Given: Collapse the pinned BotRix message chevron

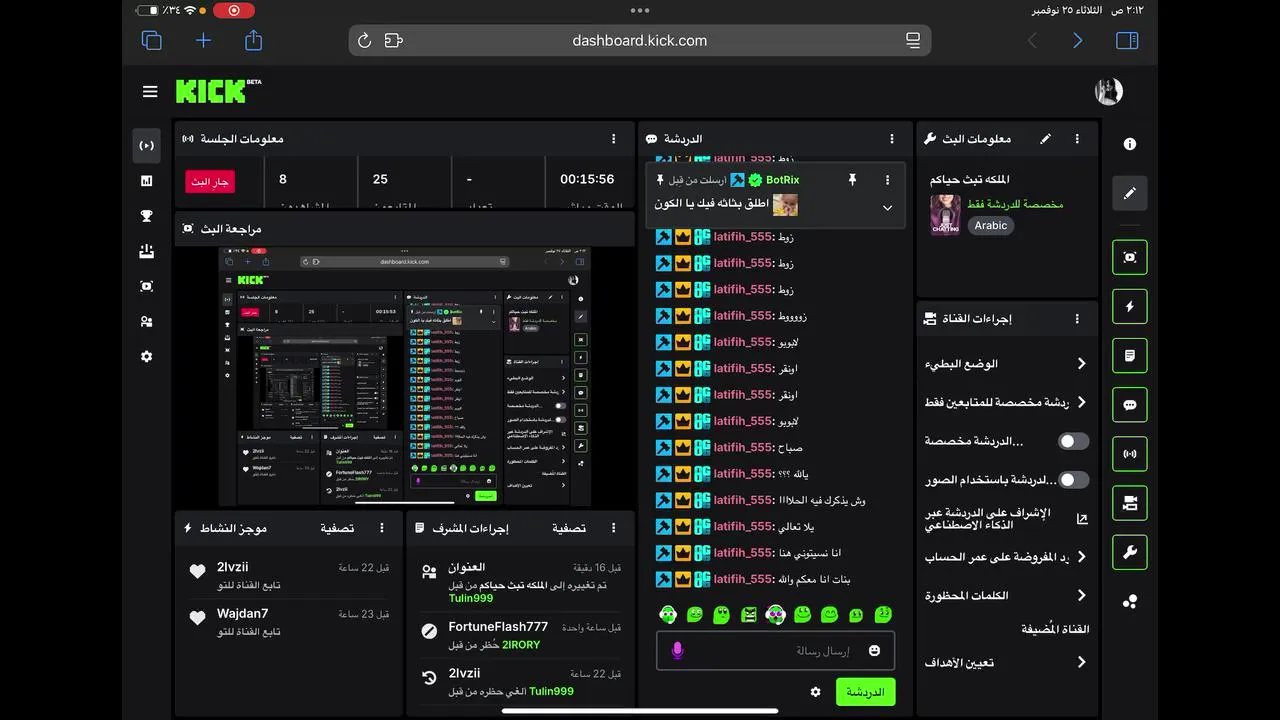Looking at the screenshot, I should 887,208.
